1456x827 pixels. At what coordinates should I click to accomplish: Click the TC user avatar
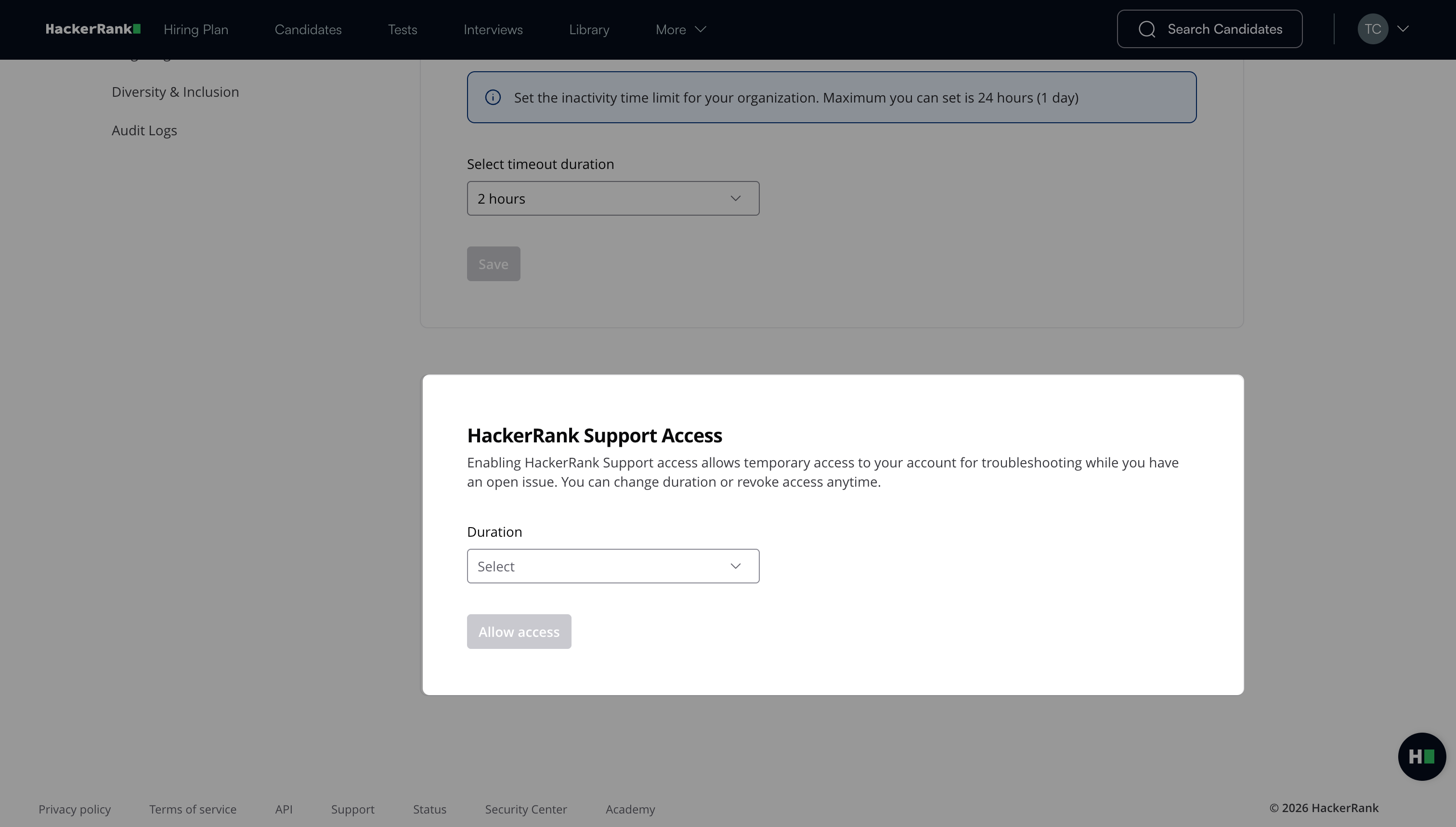pos(1373,29)
